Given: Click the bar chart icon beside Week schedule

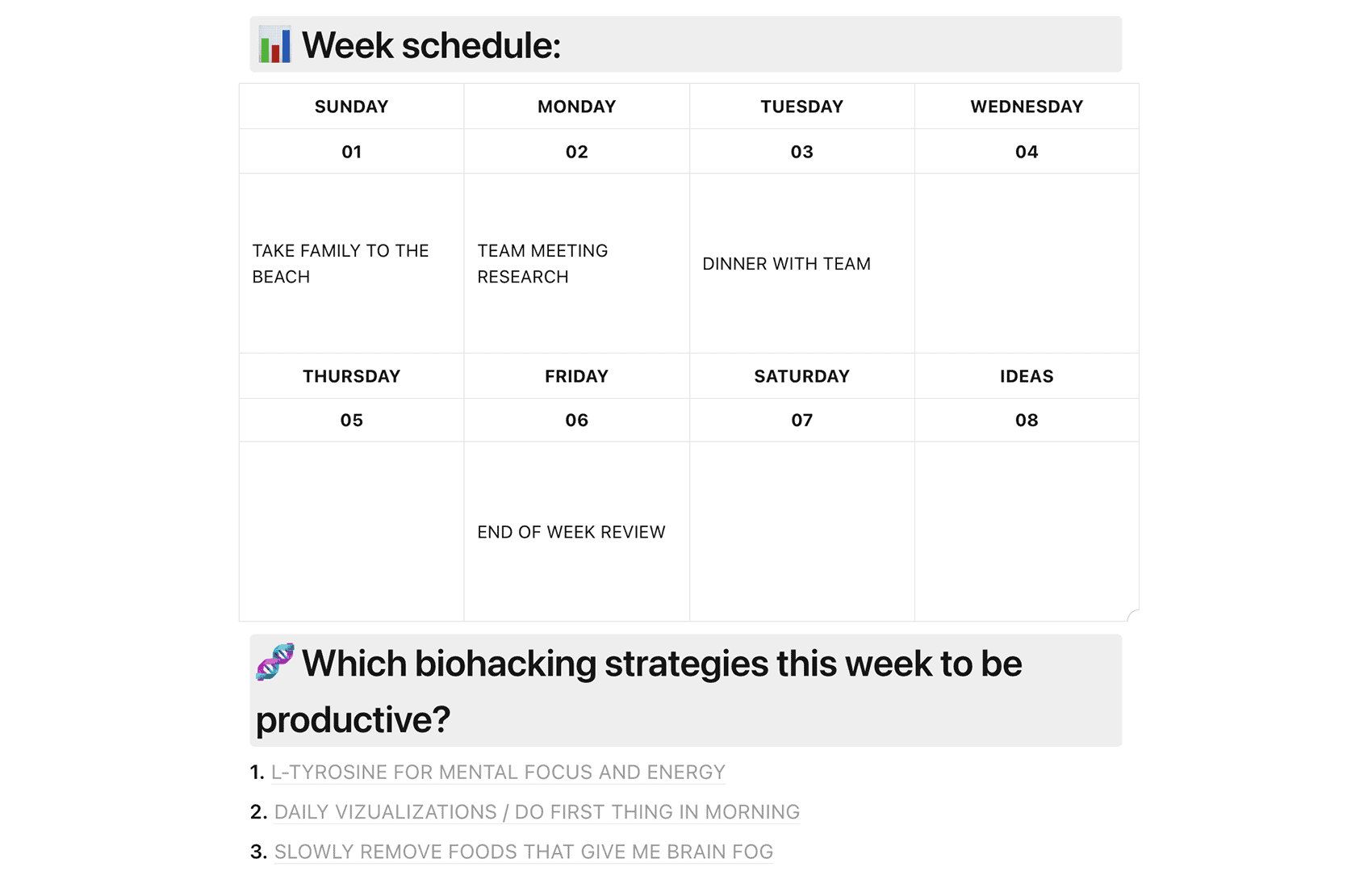Looking at the screenshot, I should tap(274, 44).
